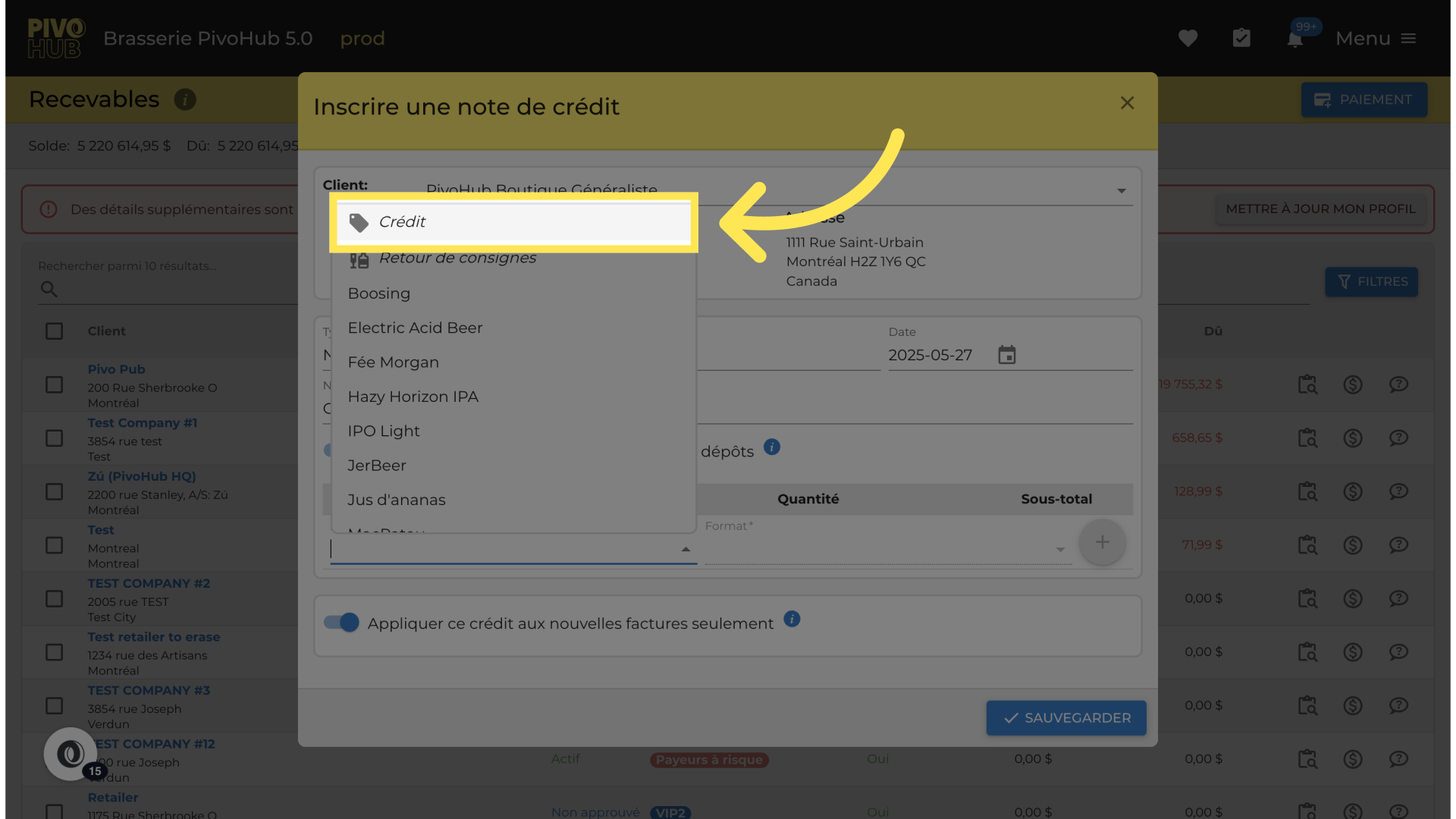The height and width of the screenshot is (819, 1456).
Task: Check the Pivo Pub row checkbox
Action: (54, 384)
